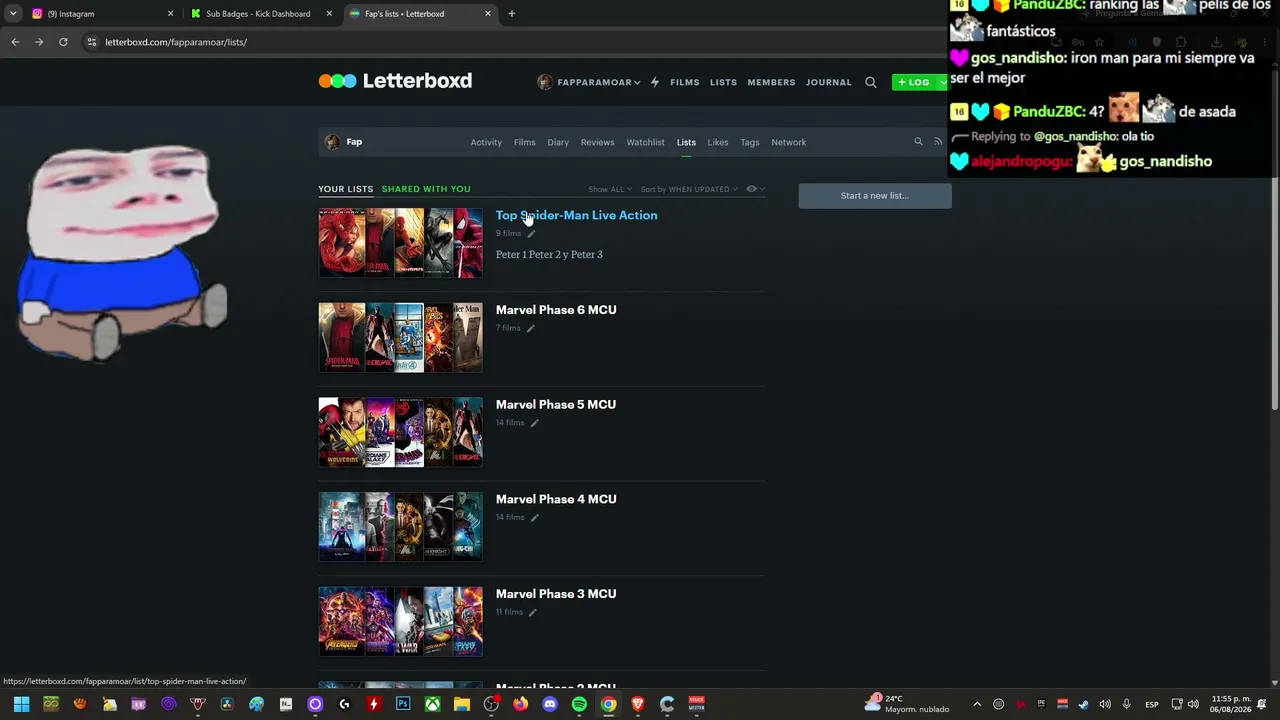Open Top Spider-Man Live Action list link
The height and width of the screenshot is (720, 1280).
pyautogui.click(x=576, y=215)
